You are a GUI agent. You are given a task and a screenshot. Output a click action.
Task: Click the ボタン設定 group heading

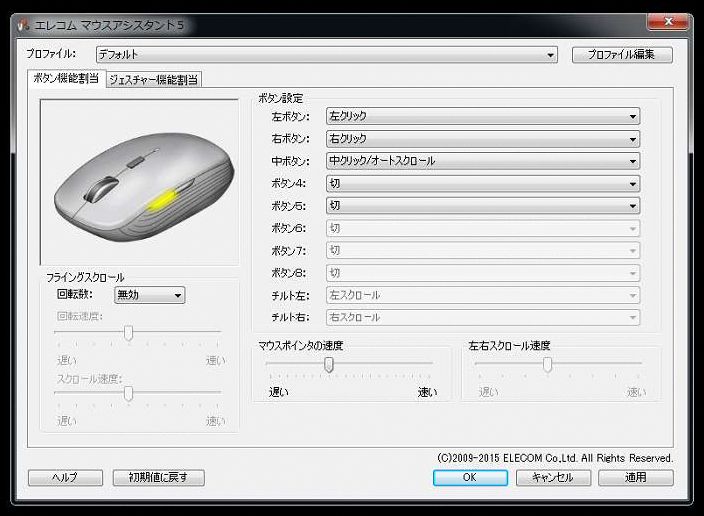click(281, 98)
